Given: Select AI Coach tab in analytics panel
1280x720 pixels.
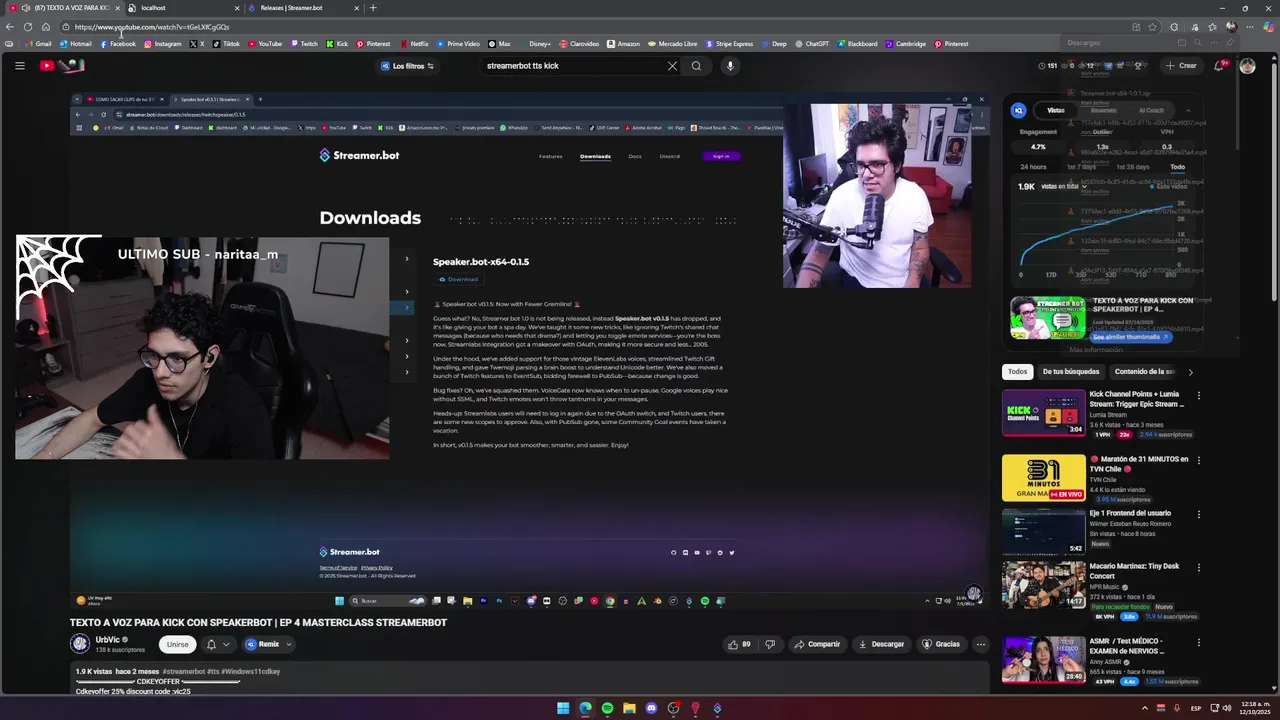Looking at the screenshot, I should point(1151,110).
